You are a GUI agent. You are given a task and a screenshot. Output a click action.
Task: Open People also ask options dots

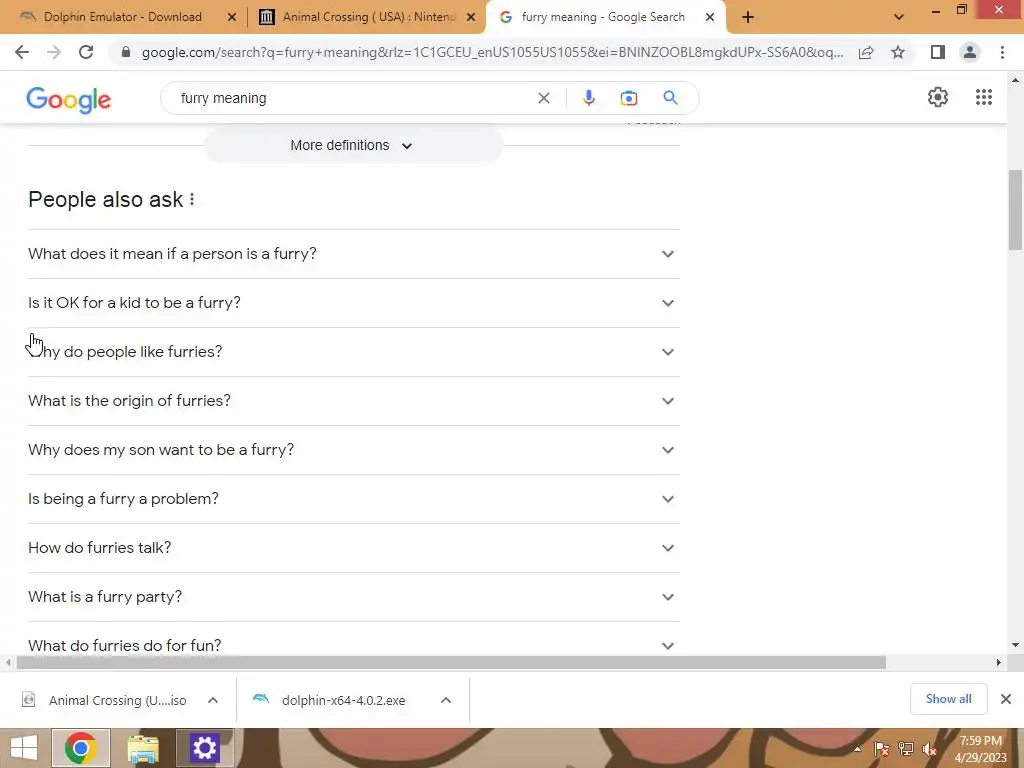[x=192, y=199]
